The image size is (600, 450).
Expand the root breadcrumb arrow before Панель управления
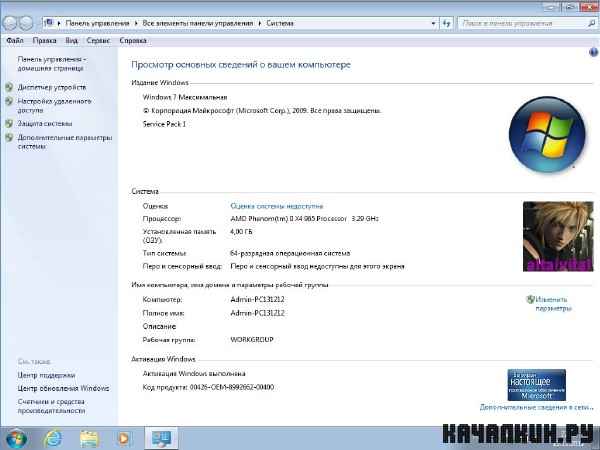59,23
